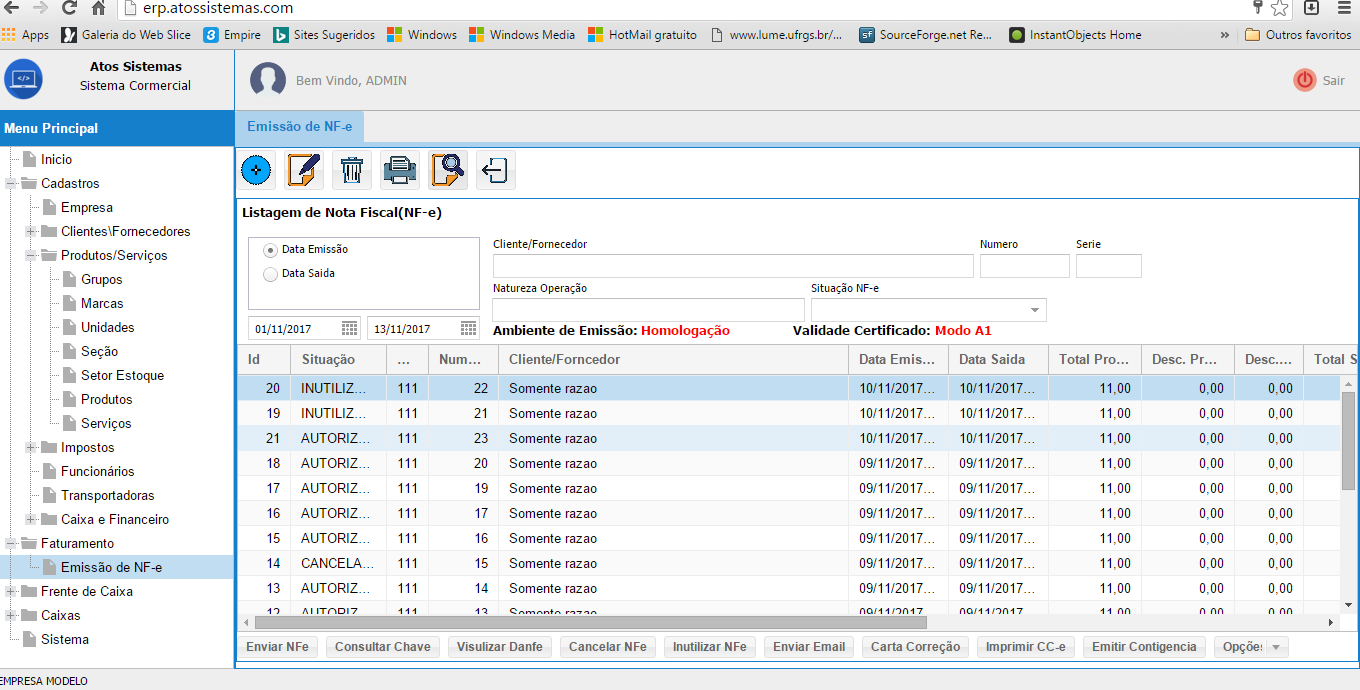
Task: Expand the Caixa e Financeiro node
Action: (x=31, y=520)
